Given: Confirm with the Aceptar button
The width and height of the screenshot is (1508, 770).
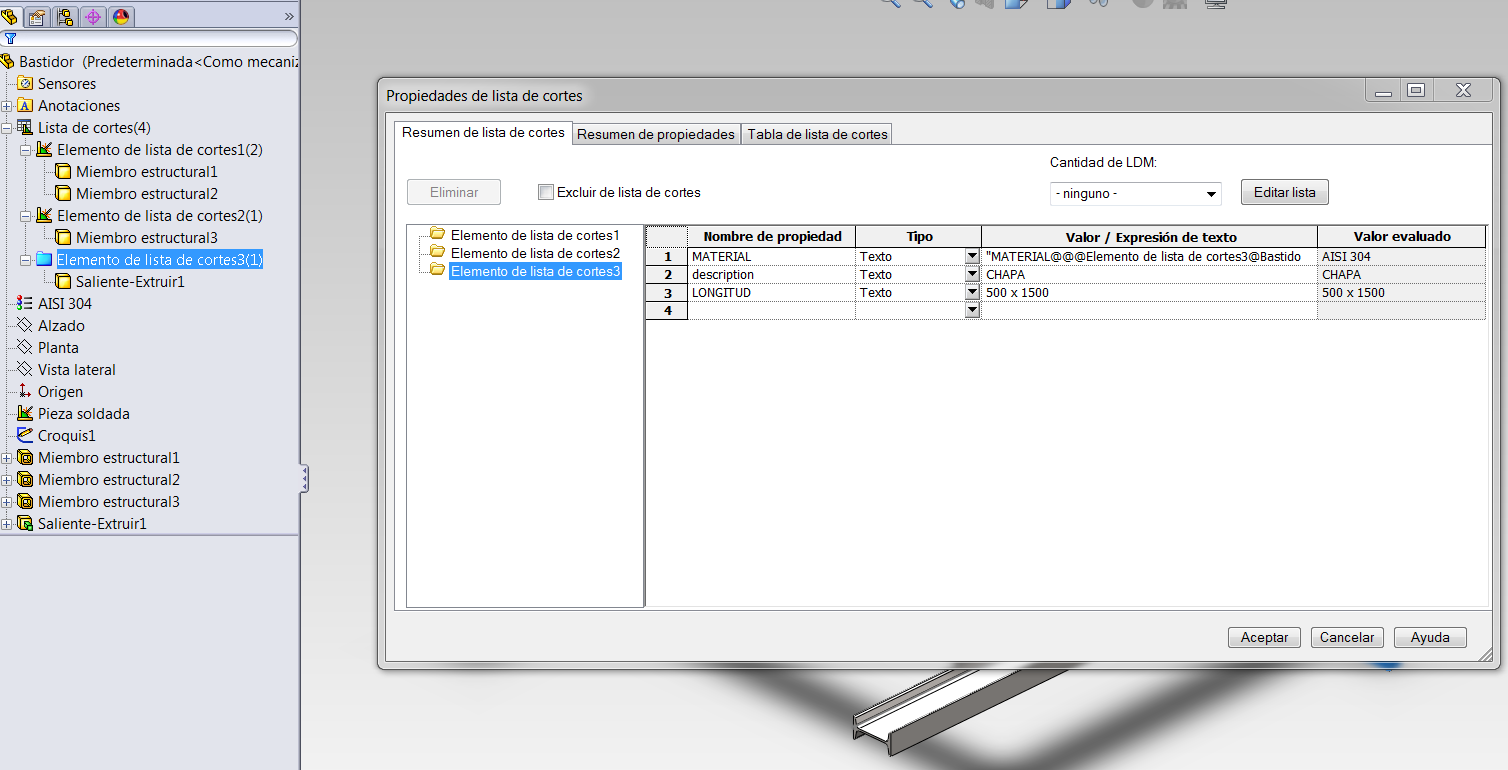Looking at the screenshot, I should pyautogui.click(x=1264, y=638).
